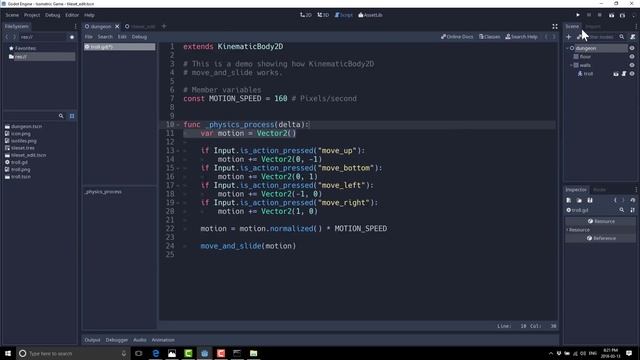Collapse the walls node children

(x=571, y=65)
